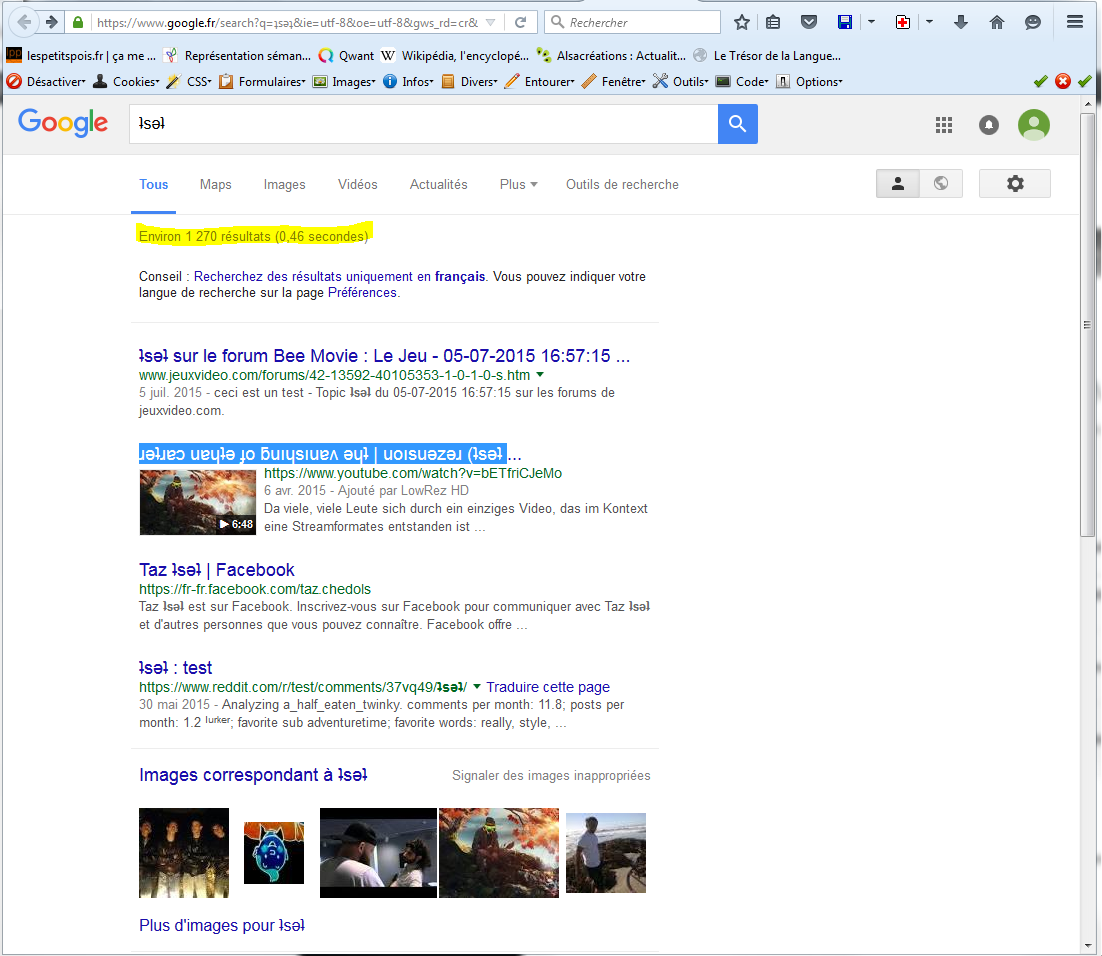Viewport: 1102px width, 956px height.
Task: Switch to private results person toggle
Action: (x=898, y=184)
